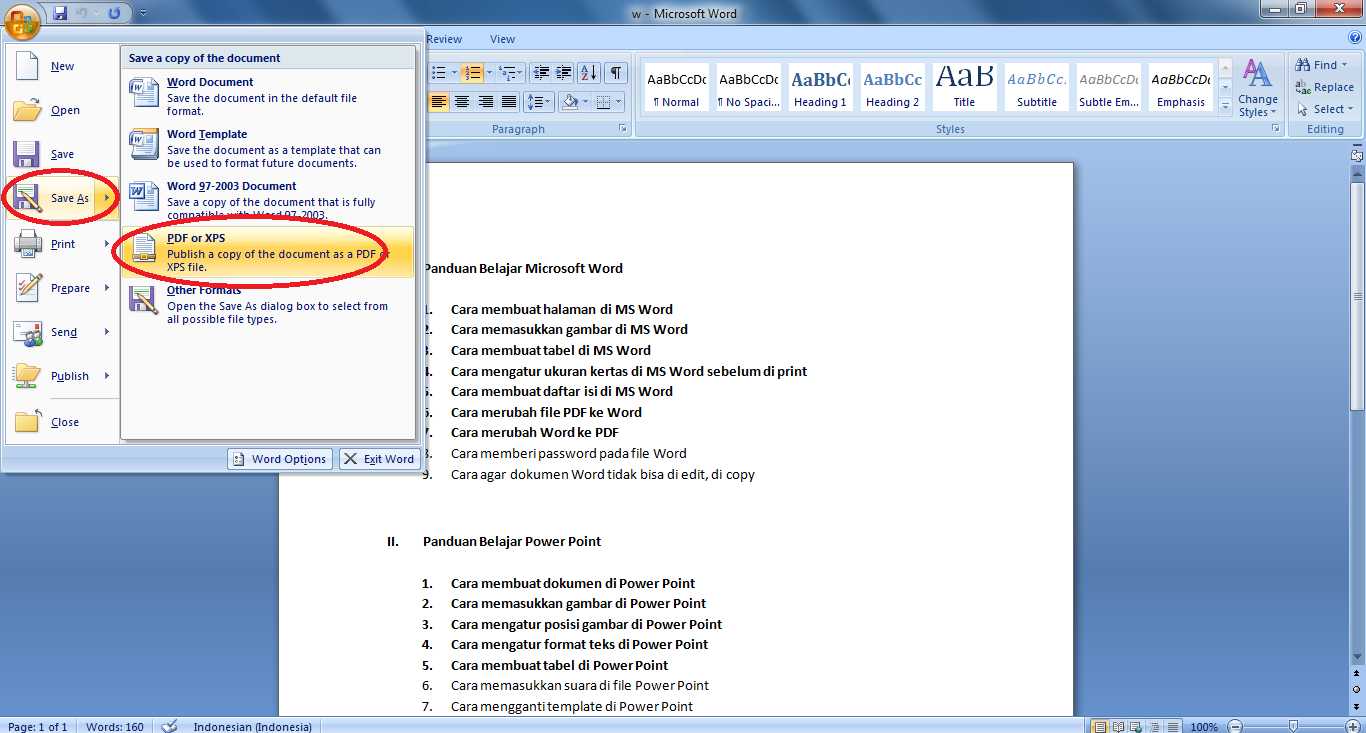Toggle show paragraph marks
The image size is (1366, 733).
(x=616, y=72)
